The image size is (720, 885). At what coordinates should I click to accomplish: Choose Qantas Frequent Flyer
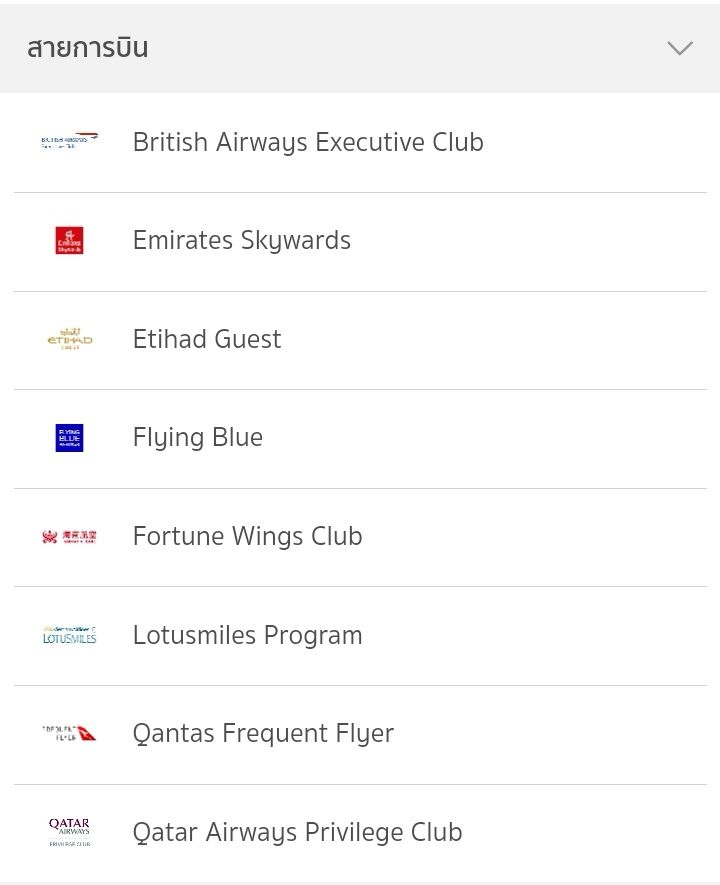pyautogui.click(x=360, y=735)
